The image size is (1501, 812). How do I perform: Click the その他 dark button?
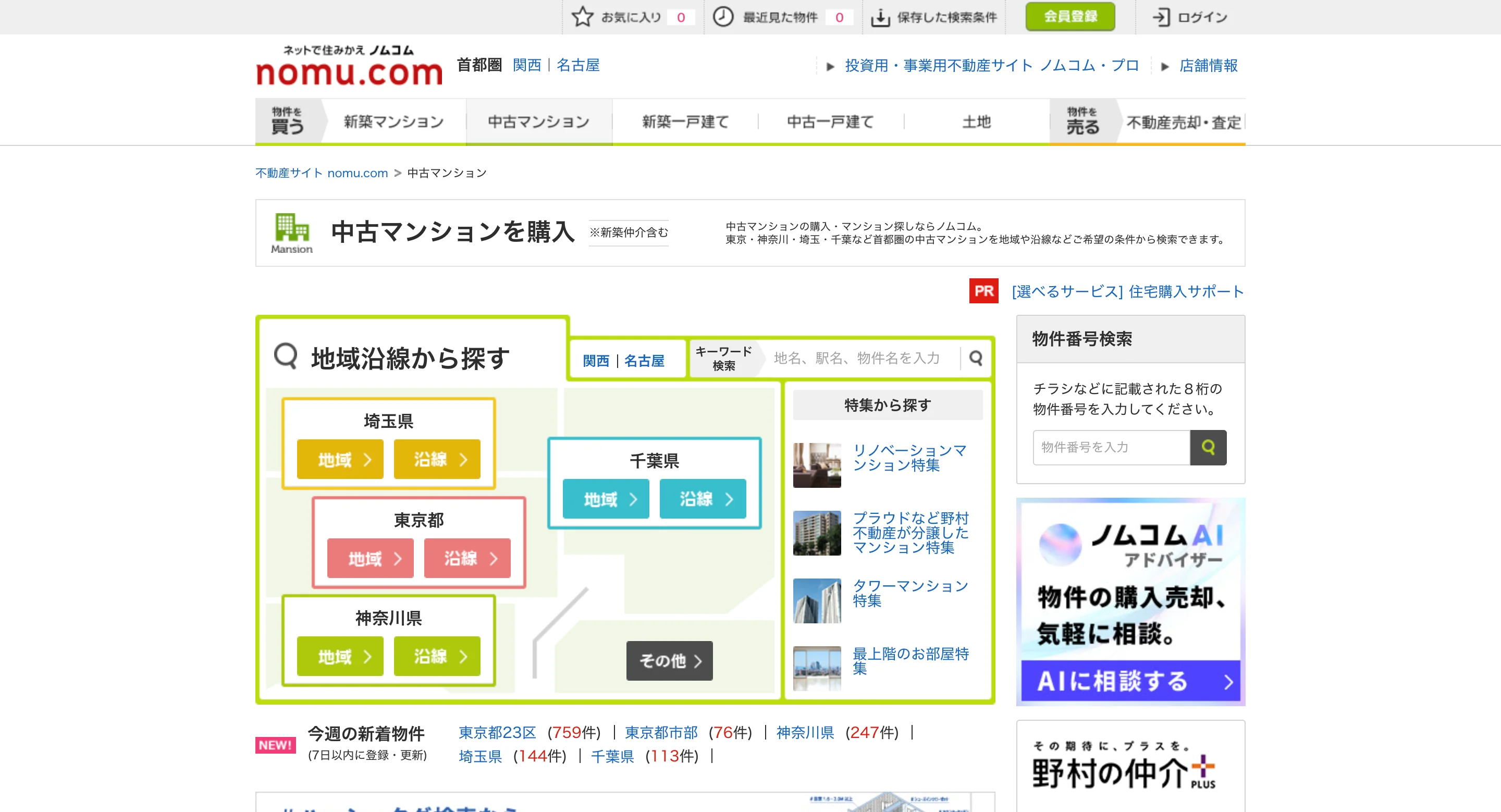[670, 660]
